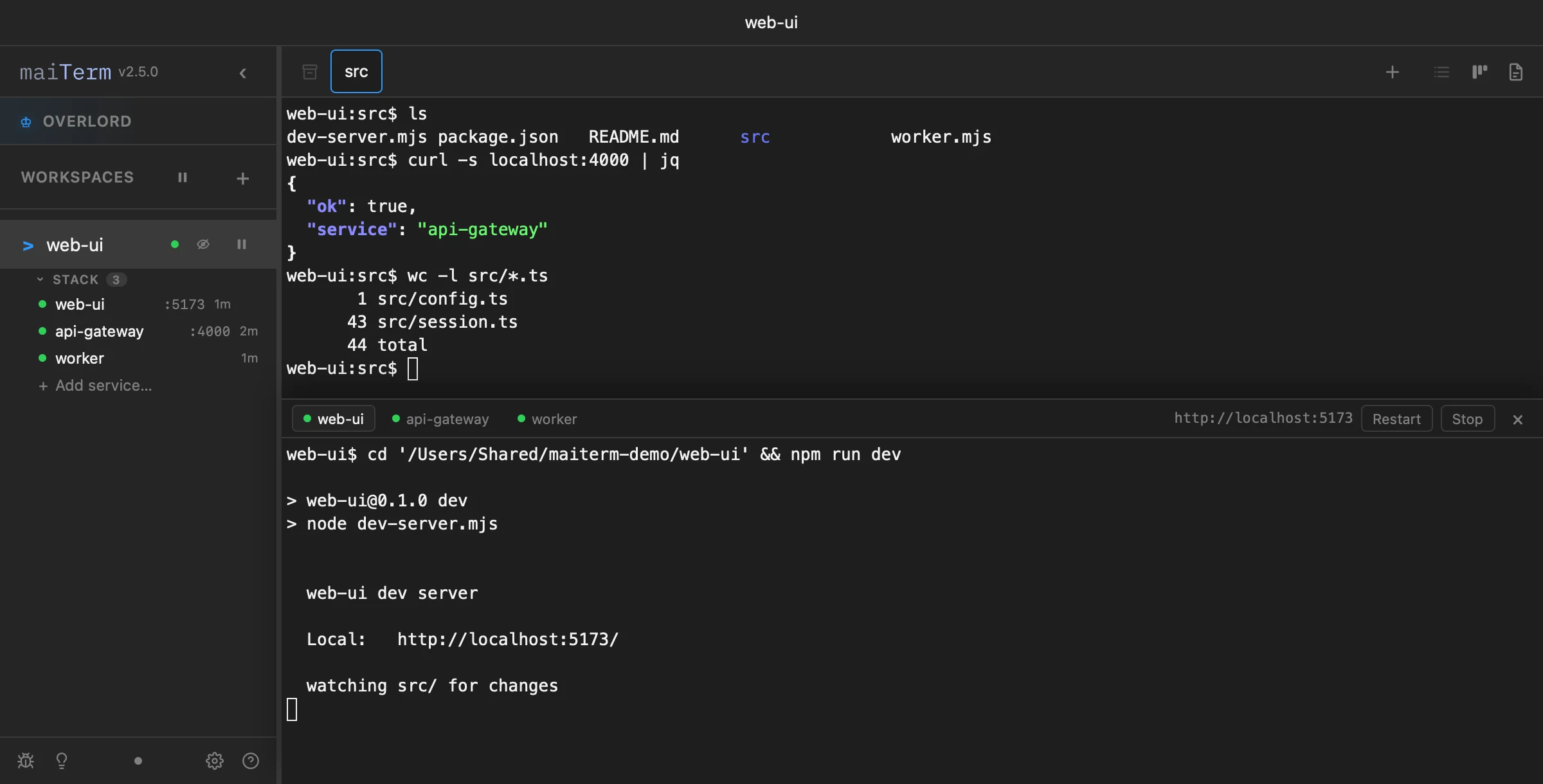The image size is (1543, 784).
Task: Open the notes document icon
Action: tap(1516, 72)
